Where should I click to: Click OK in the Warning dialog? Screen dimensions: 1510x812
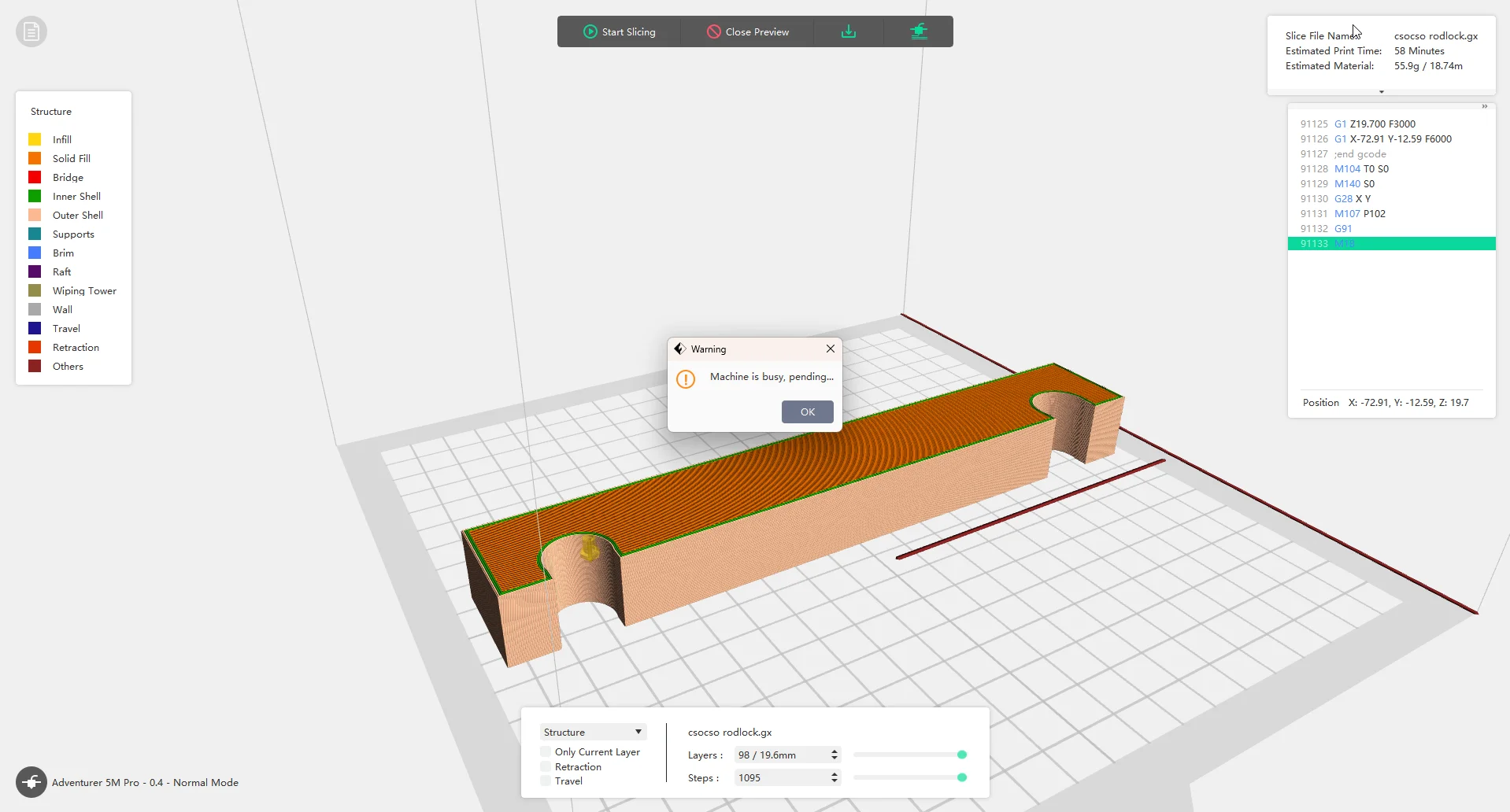click(808, 412)
